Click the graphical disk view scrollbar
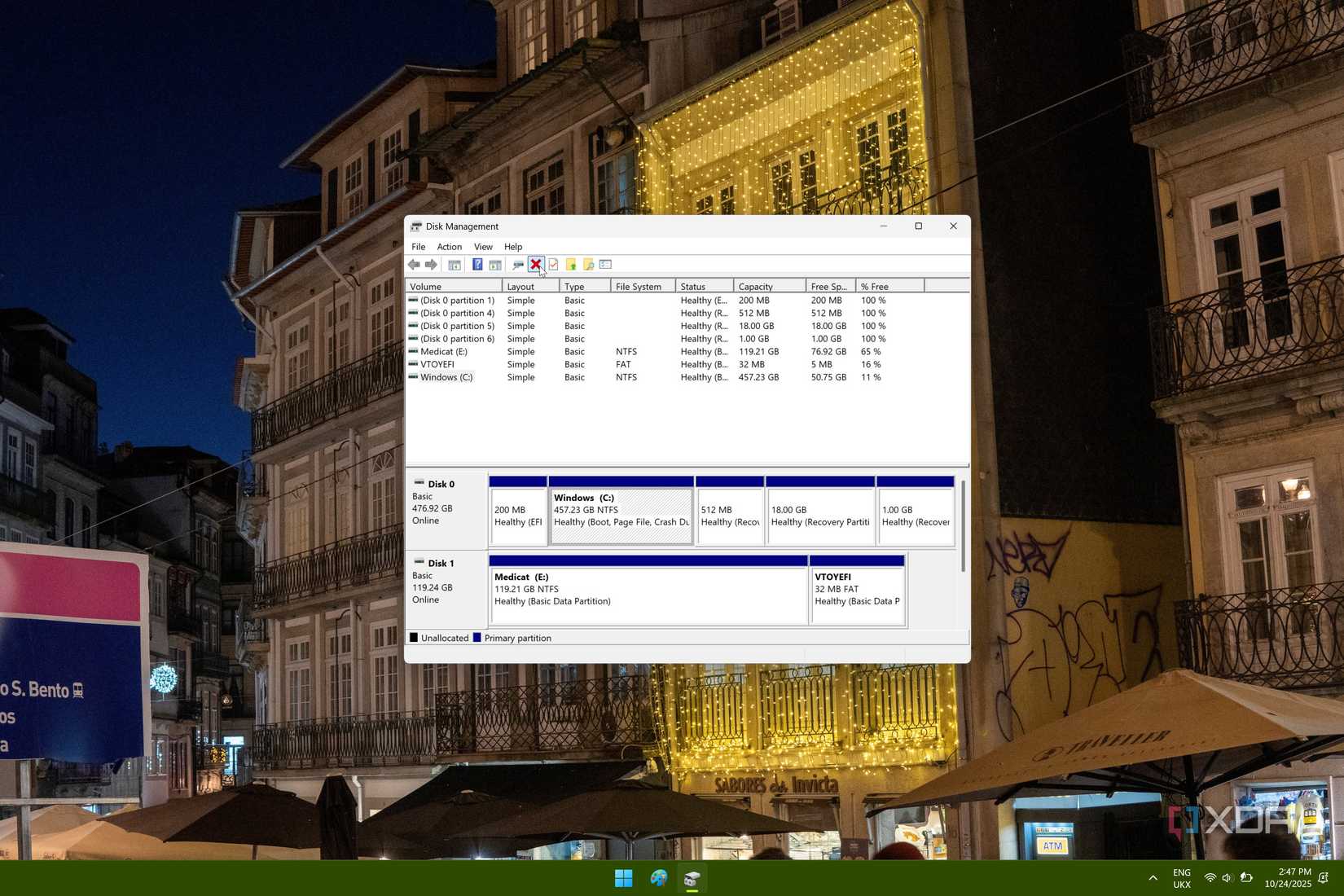This screenshot has height=896, width=1344. point(963,526)
